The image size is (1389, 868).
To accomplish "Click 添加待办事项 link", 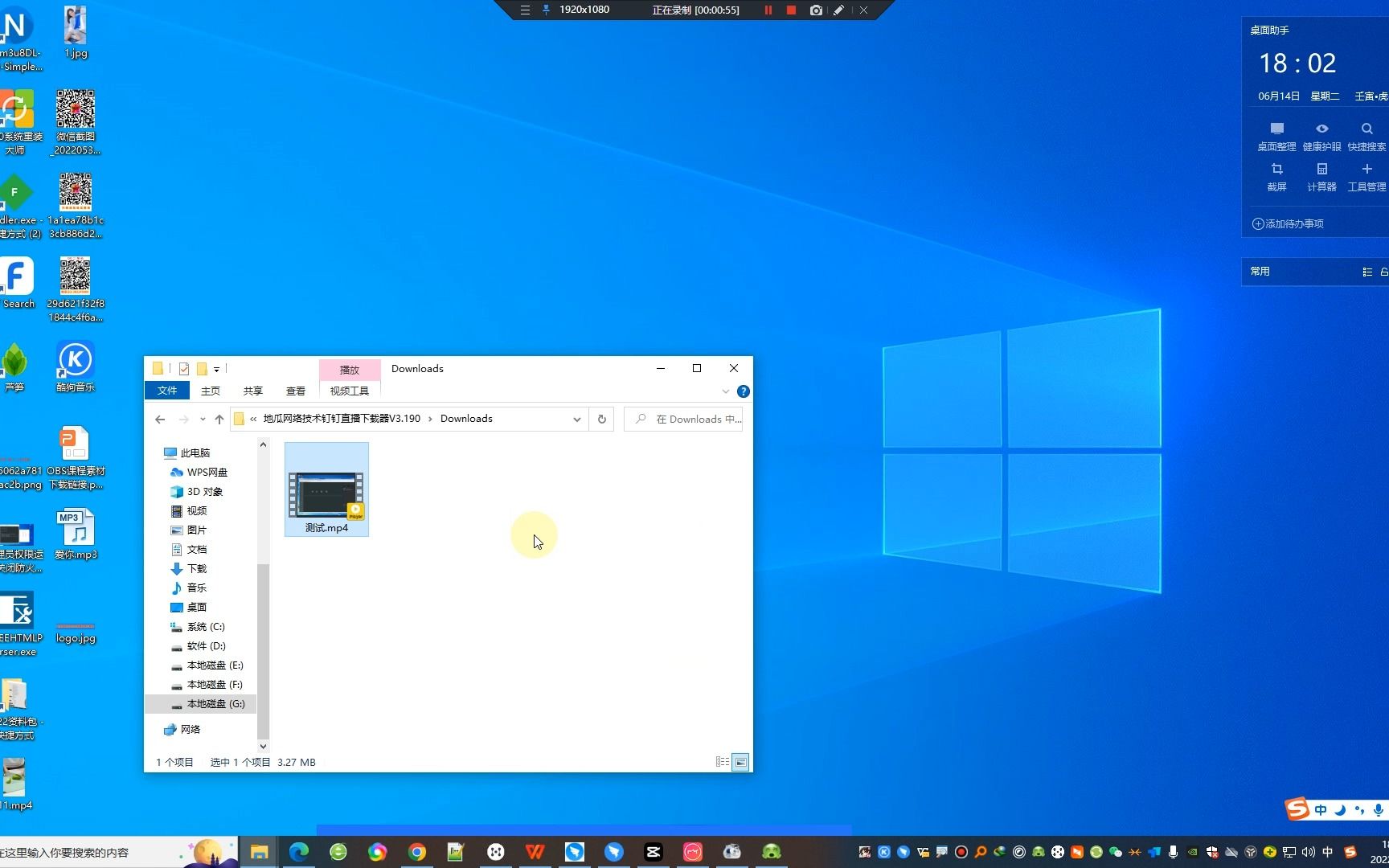I will (x=1288, y=223).
